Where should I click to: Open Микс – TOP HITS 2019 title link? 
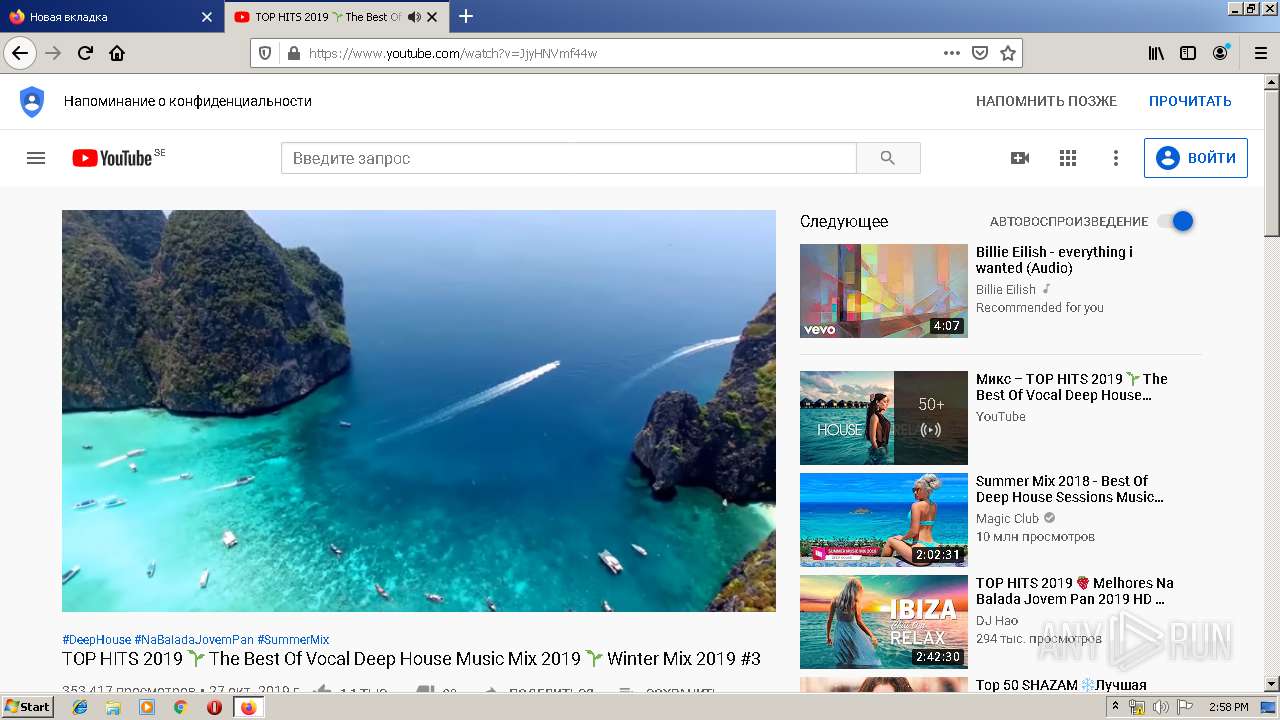(x=1072, y=387)
